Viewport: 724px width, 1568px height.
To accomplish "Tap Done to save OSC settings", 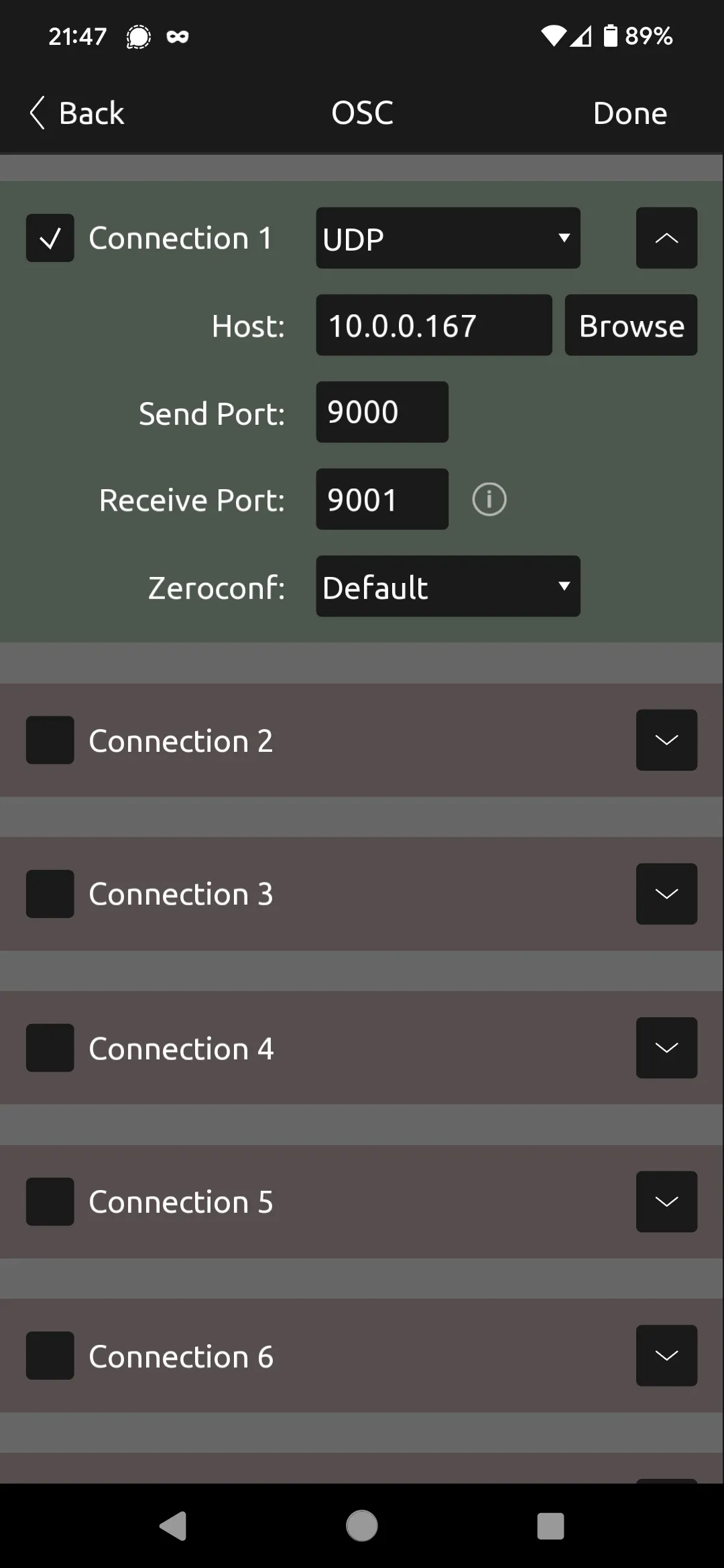I will point(629,113).
